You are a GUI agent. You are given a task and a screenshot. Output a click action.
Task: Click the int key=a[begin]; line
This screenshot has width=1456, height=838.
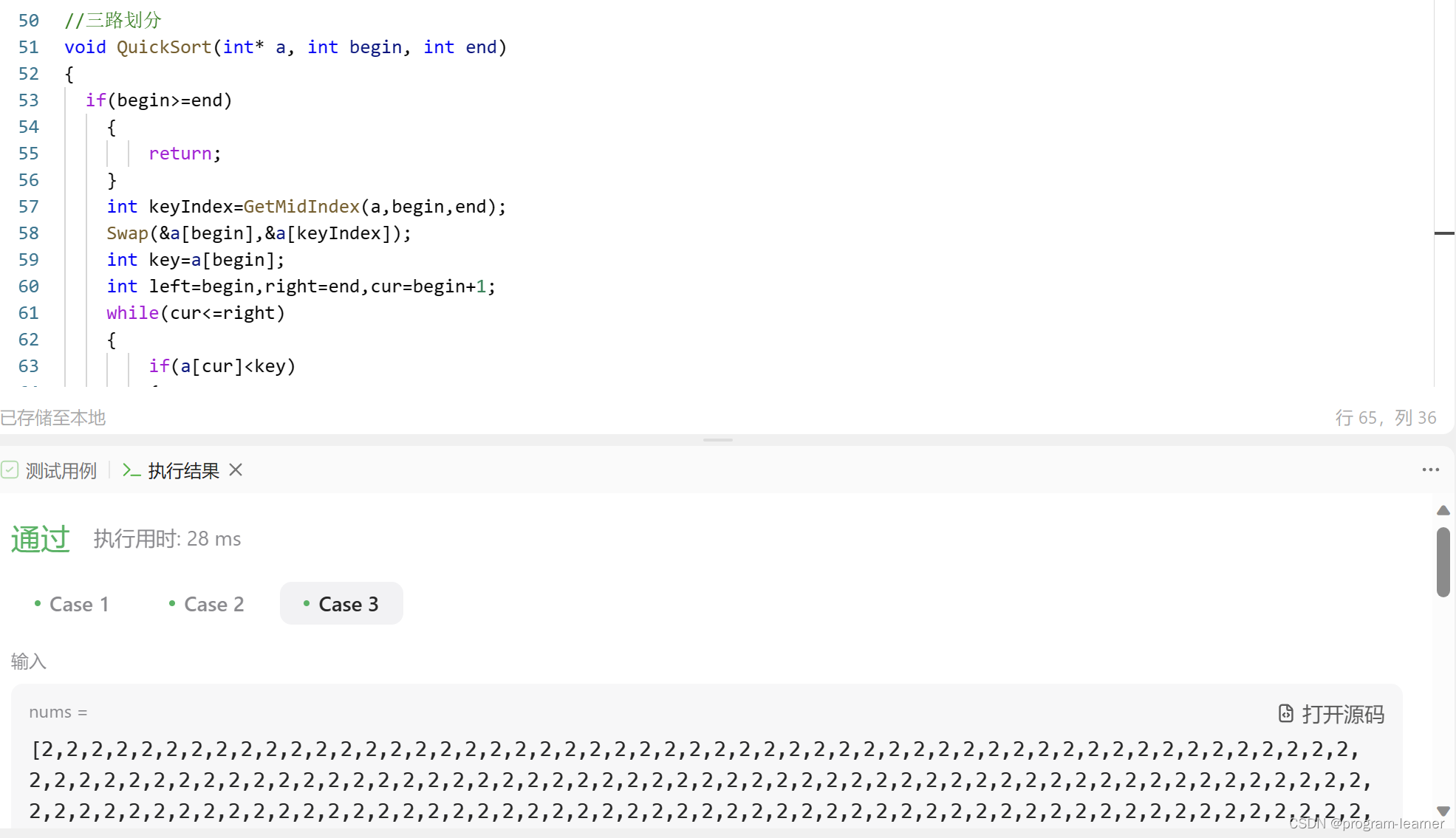[196, 260]
